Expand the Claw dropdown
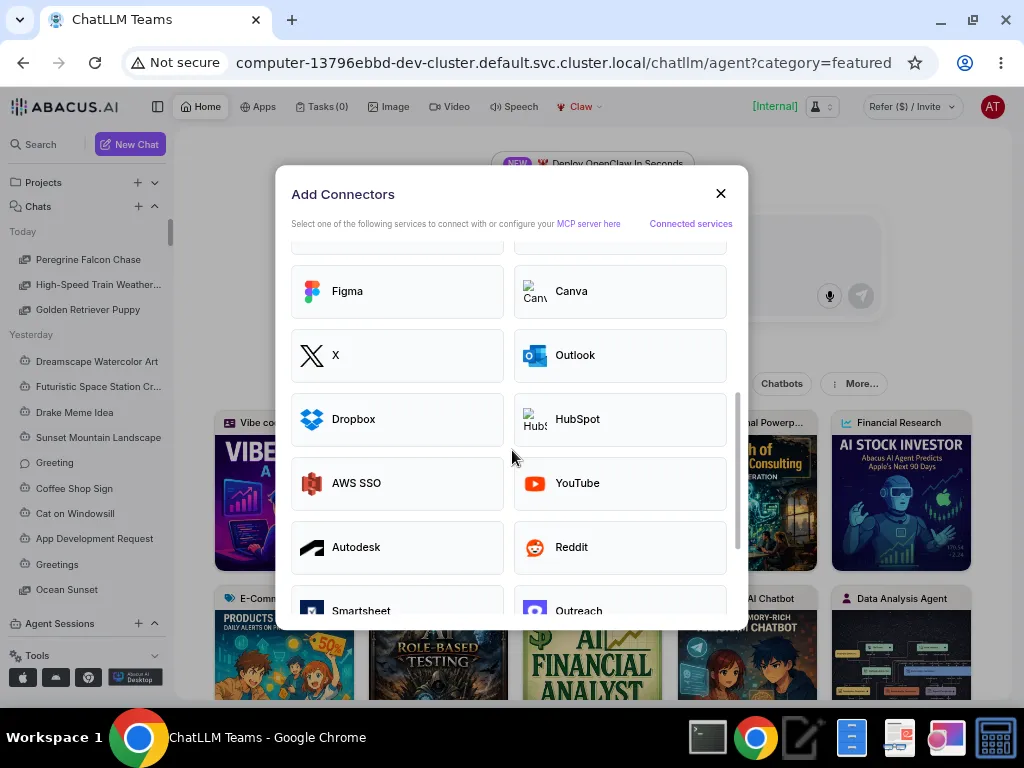 click(579, 106)
